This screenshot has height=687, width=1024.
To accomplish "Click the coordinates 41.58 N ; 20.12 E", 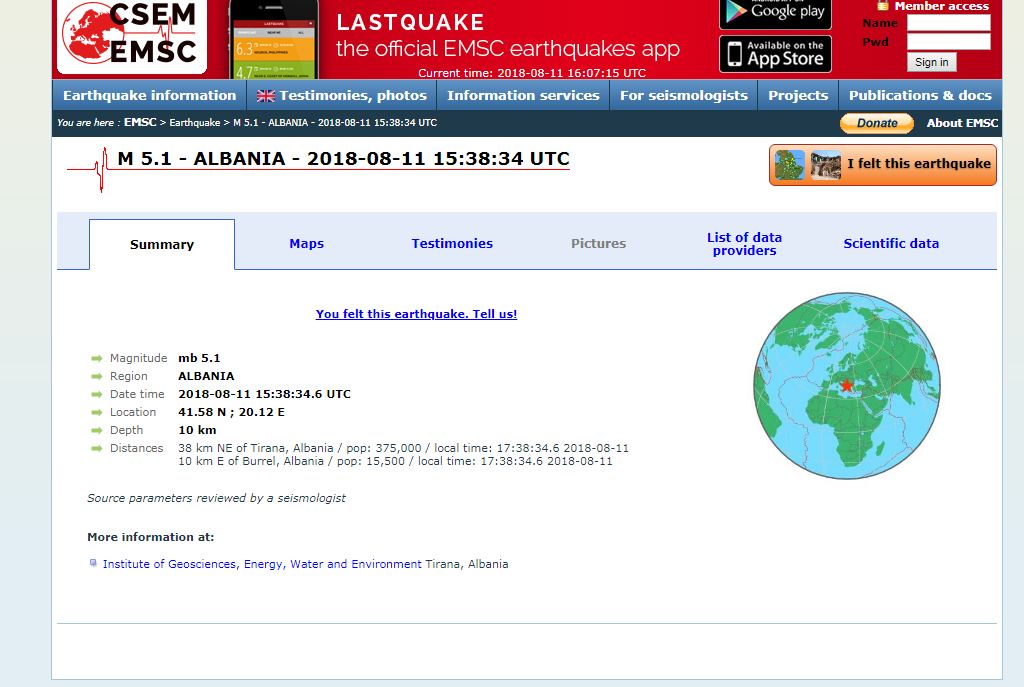I will pyautogui.click(x=231, y=412).
